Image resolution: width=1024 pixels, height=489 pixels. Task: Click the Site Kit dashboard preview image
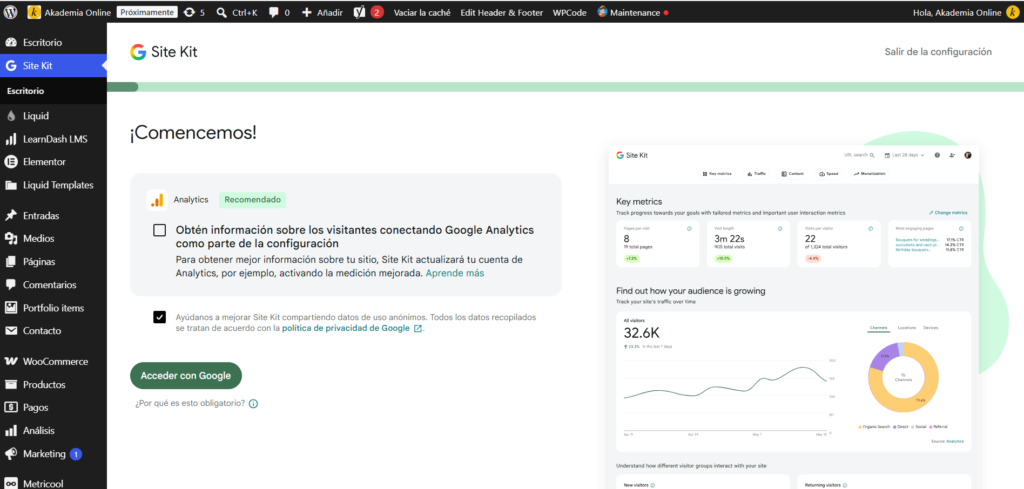(793, 316)
